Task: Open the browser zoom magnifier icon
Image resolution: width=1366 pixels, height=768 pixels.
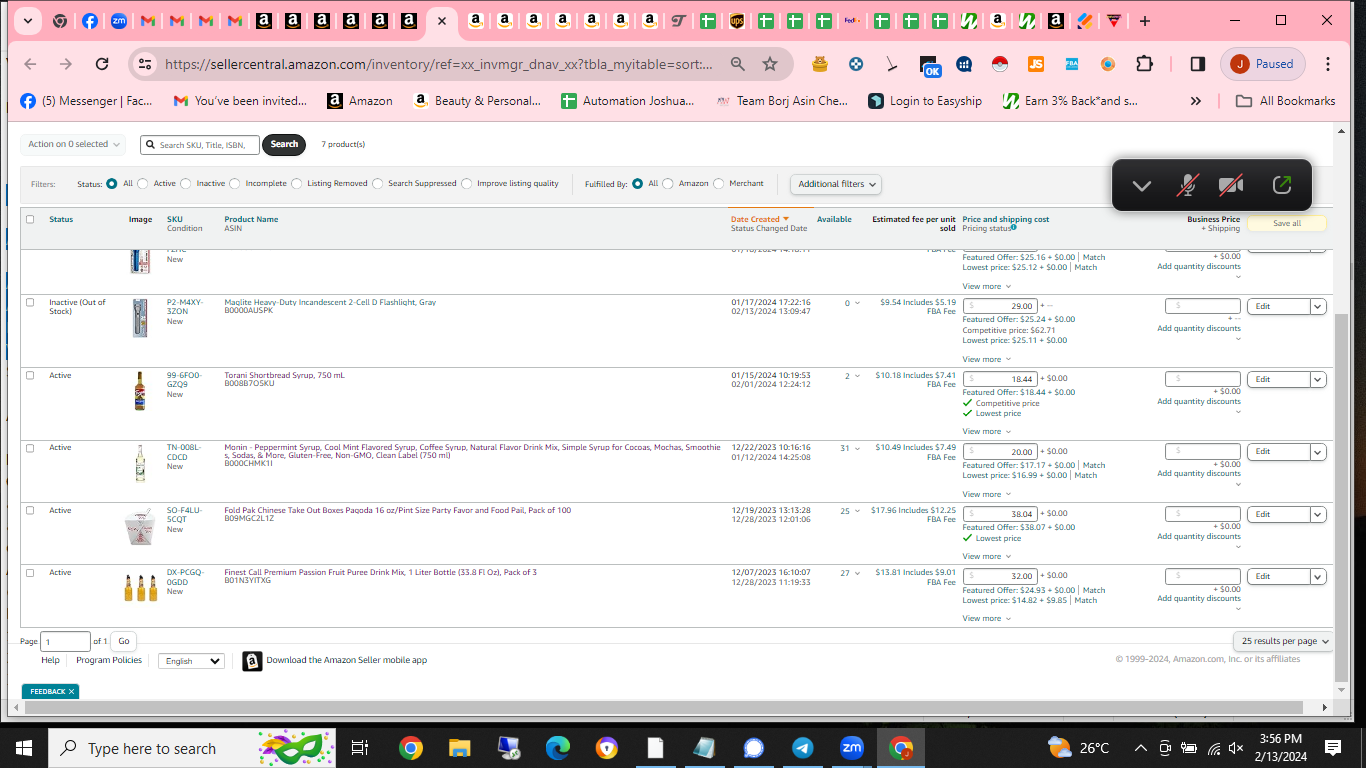Action: (738, 64)
